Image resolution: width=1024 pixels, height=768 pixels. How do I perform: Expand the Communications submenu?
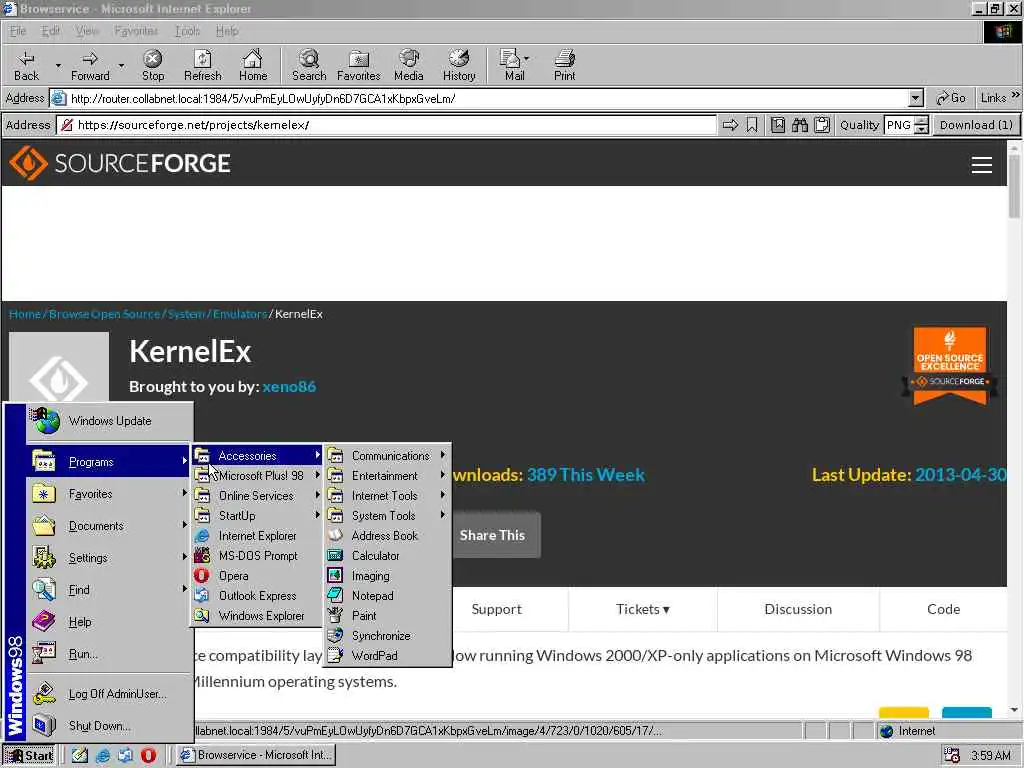(389, 456)
